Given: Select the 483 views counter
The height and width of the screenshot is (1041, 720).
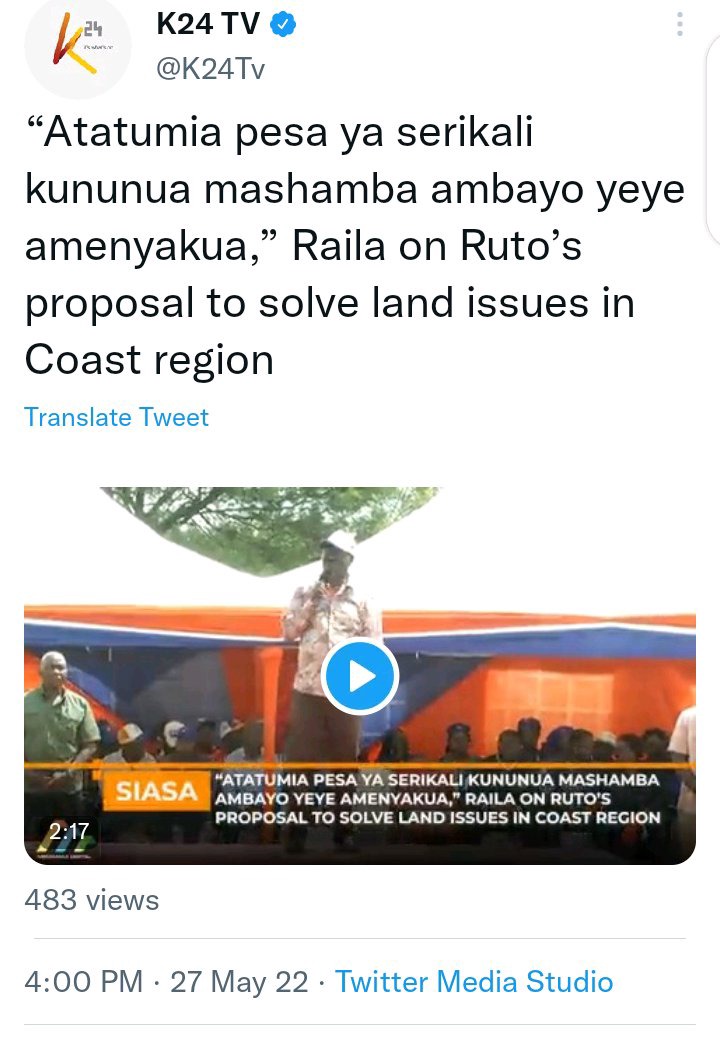Looking at the screenshot, I should (92, 900).
